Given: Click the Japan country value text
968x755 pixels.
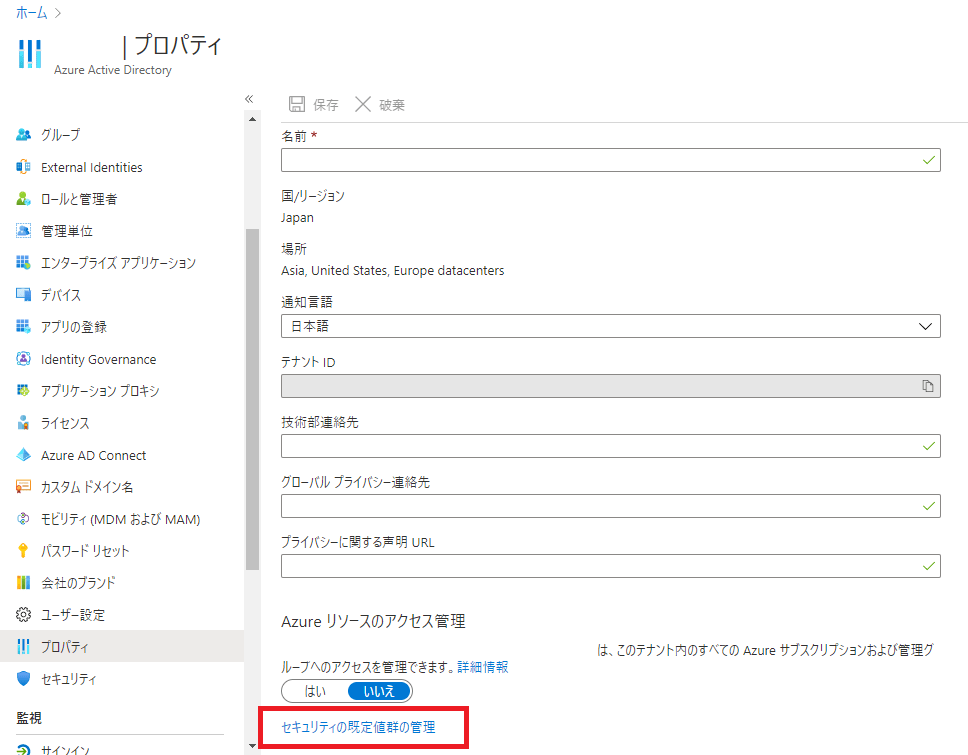Looking at the screenshot, I should point(297,217).
